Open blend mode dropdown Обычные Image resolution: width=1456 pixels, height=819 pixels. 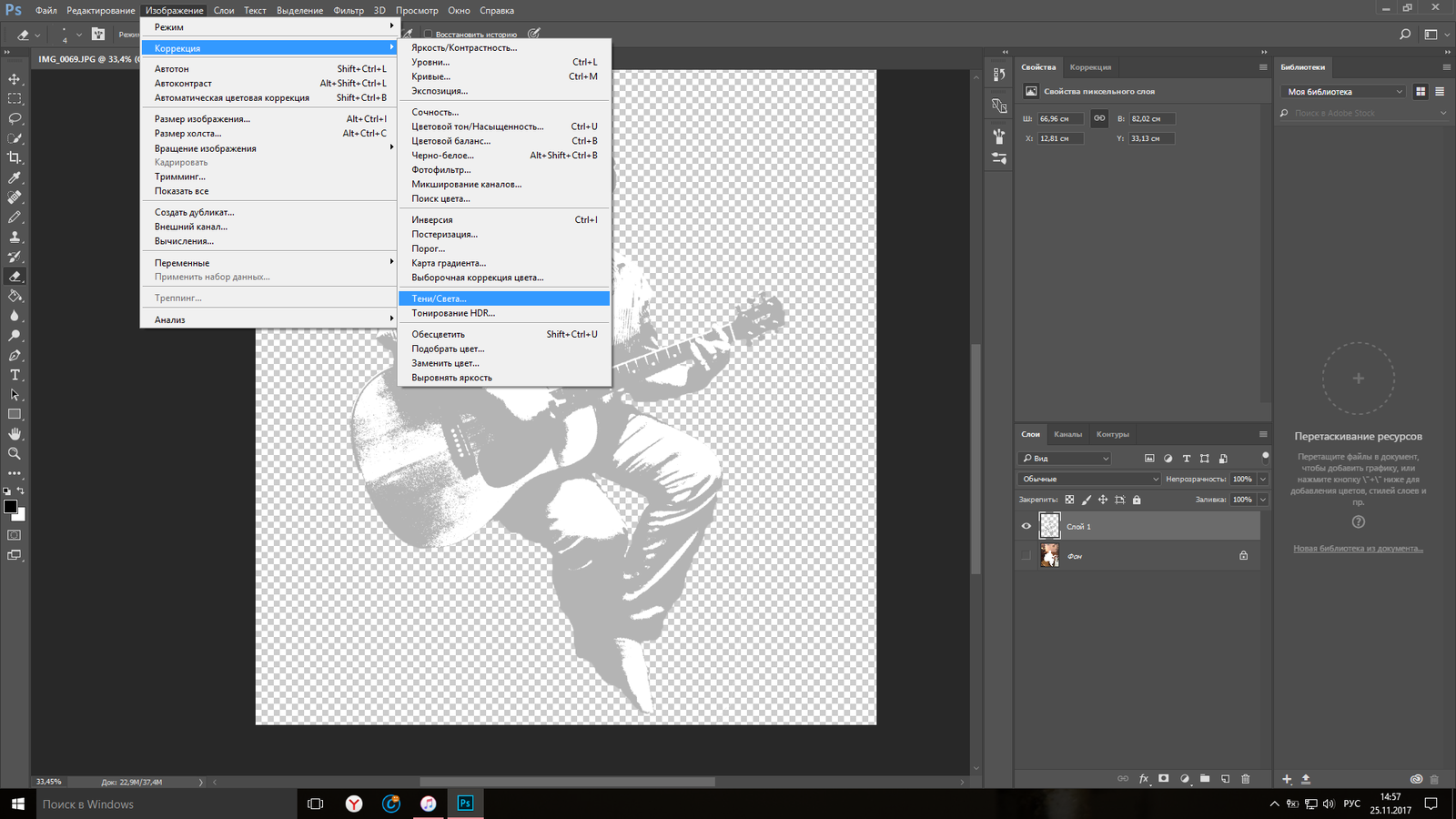click(1089, 479)
